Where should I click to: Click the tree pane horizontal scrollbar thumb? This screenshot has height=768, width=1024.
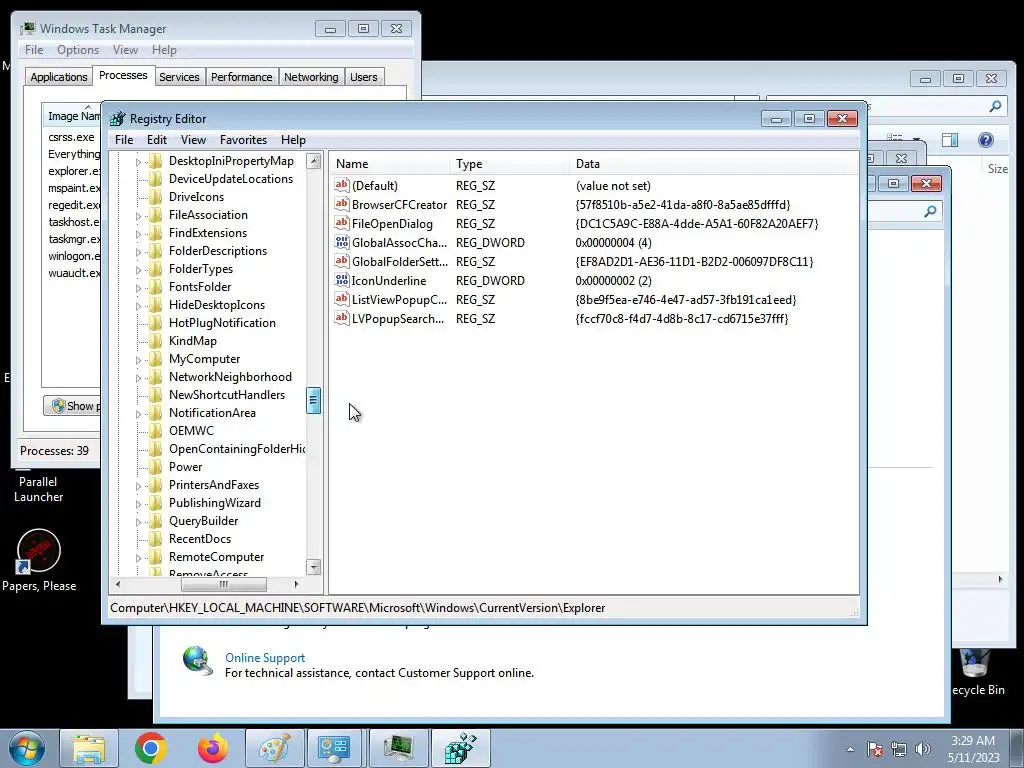click(x=223, y=584)
